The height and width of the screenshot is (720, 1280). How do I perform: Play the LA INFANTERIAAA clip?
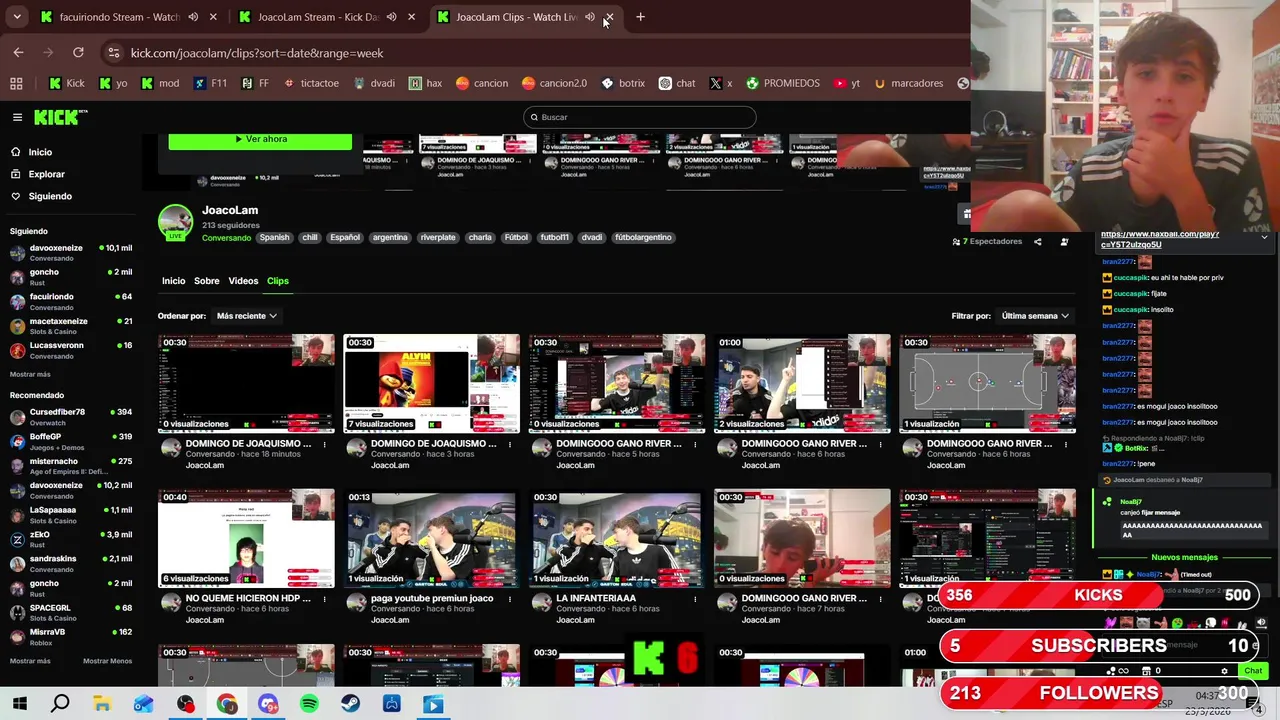(x=616, y=538)
